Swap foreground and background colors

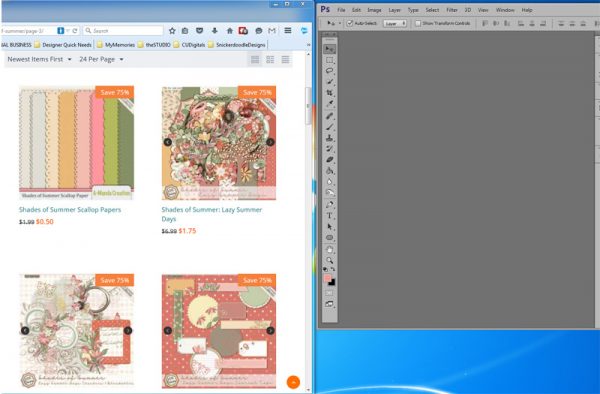click(x=333, y=269)
